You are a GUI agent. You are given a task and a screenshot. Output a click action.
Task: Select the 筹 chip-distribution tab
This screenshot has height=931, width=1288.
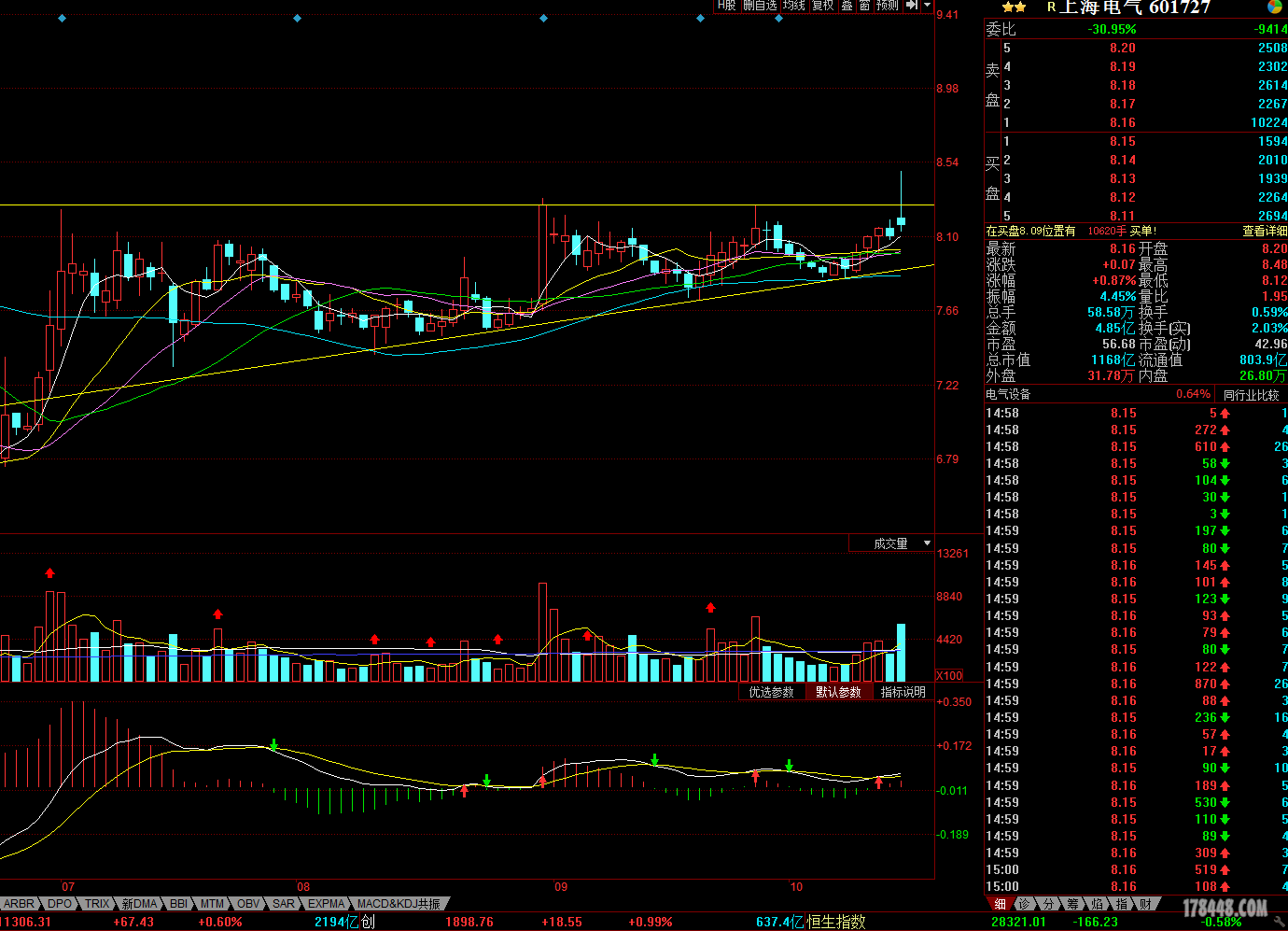[x=1072, y=904]
